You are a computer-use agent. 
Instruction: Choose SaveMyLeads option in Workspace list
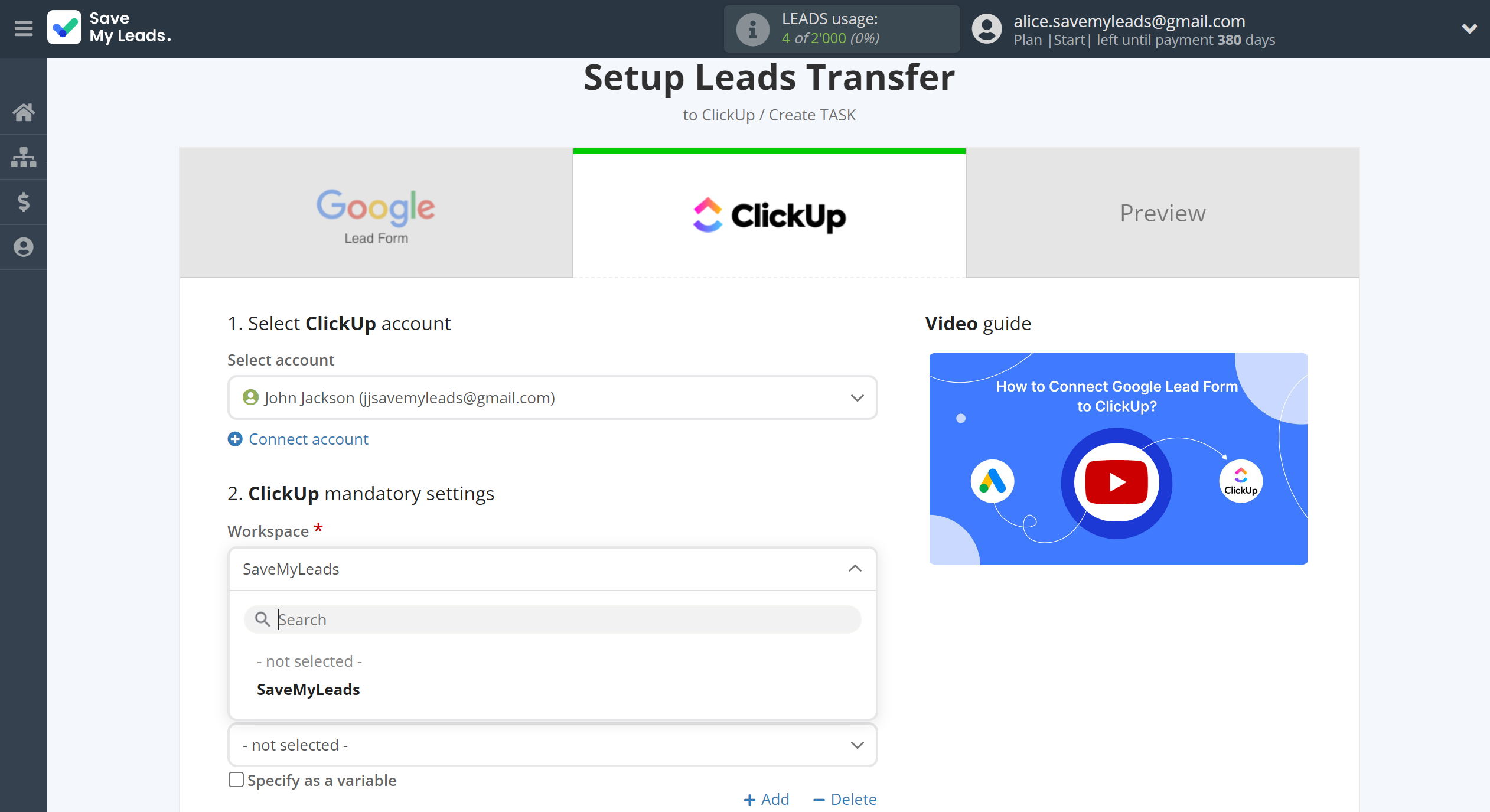[308, 690]
